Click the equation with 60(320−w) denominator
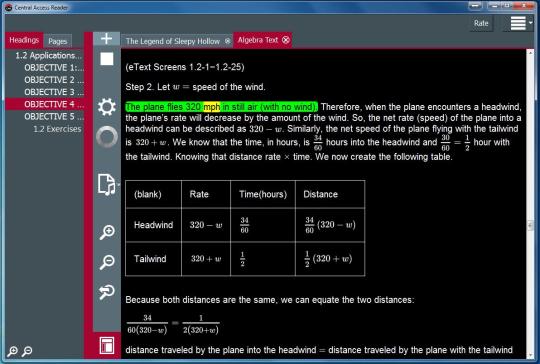The width and height of the screenshot is (540, 364). point(173,324)
